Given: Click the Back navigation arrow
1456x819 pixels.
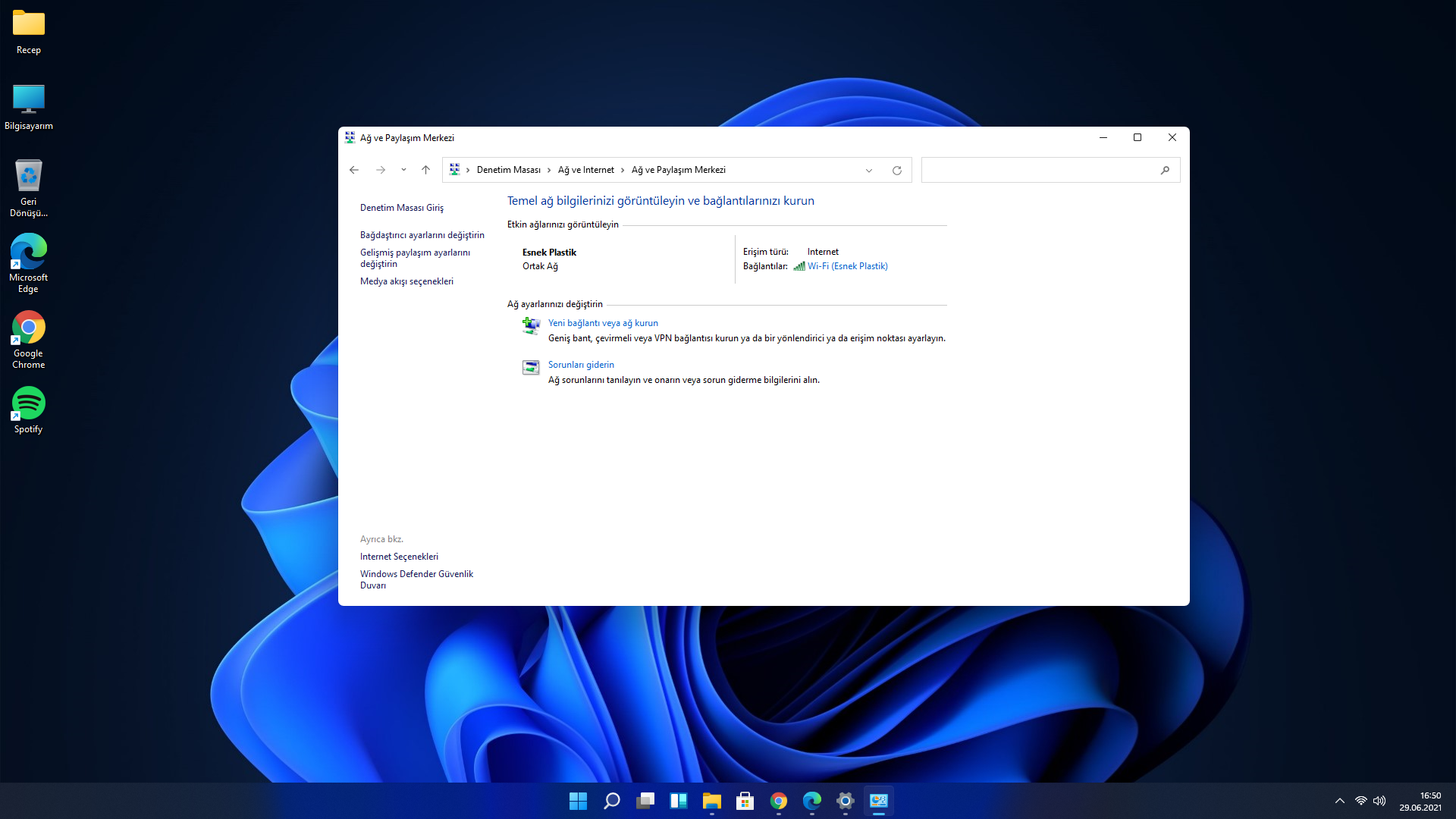Looking at the screenshot, I should [x=354, y=170].
